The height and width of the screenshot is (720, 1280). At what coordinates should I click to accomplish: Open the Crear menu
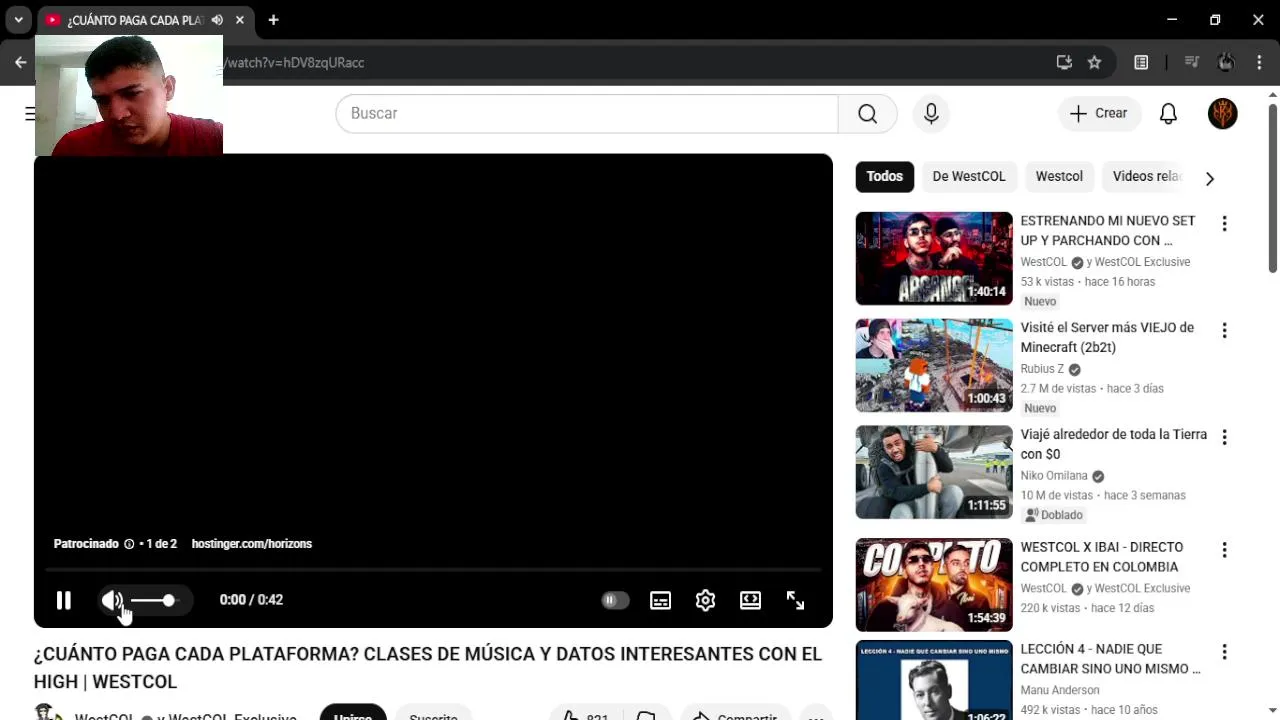(1099, 113)
